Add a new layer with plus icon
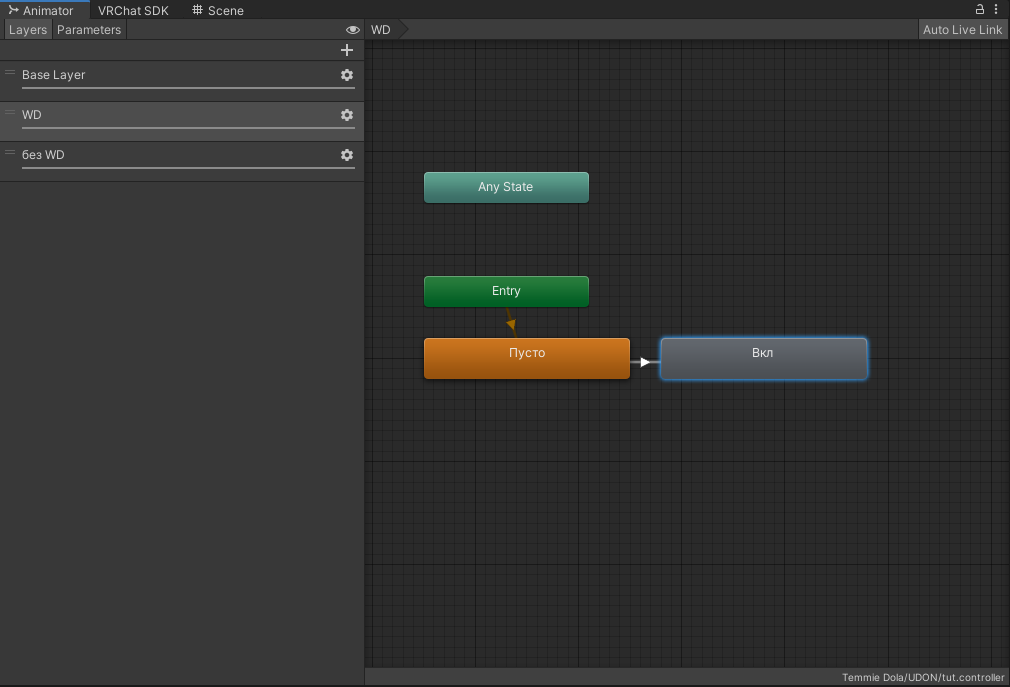Image resolution: width=1010 pixels, height=687 pixels. point(347,50)
